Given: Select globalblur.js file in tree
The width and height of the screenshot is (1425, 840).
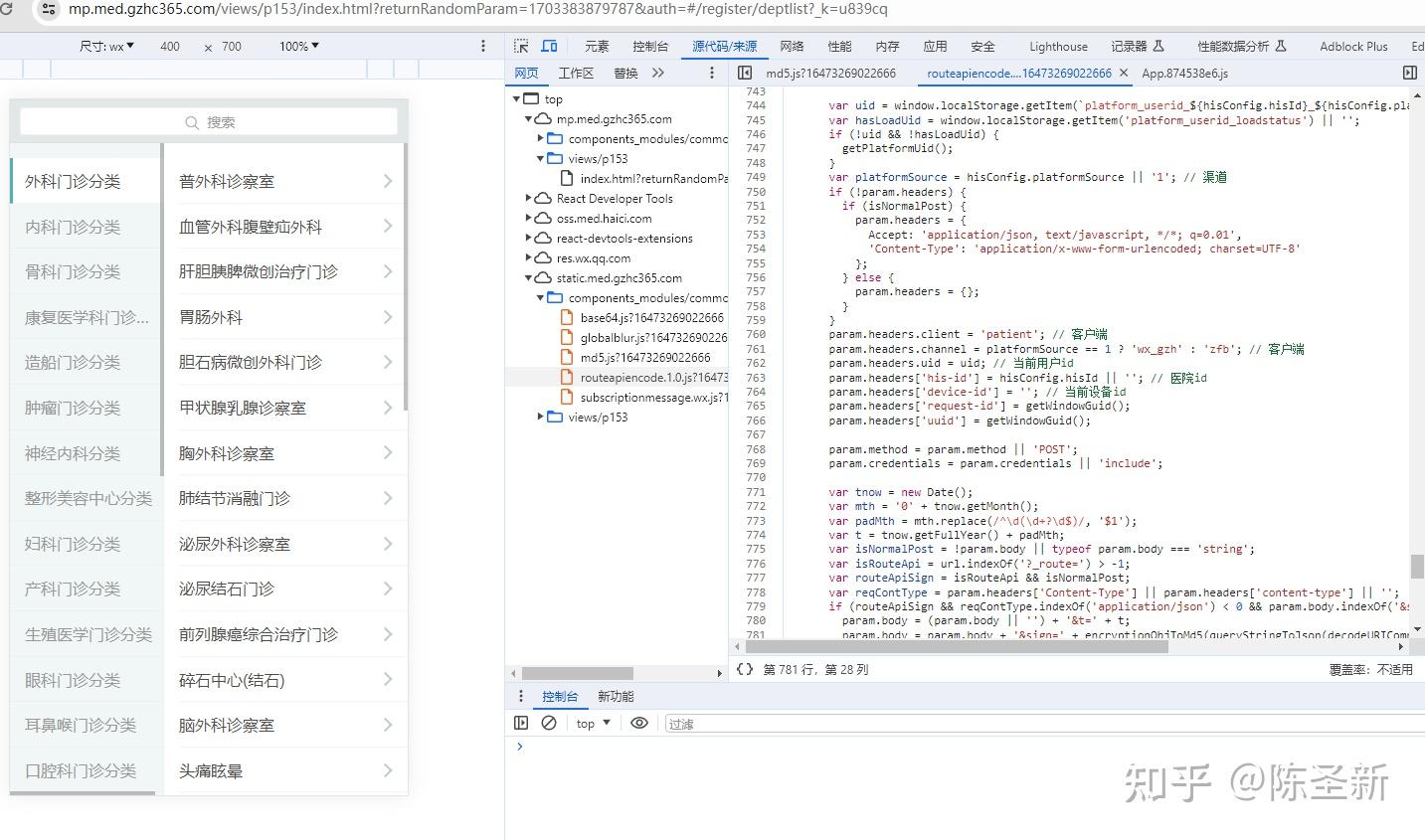Looking at the screenshot, I should coord(643,338).
